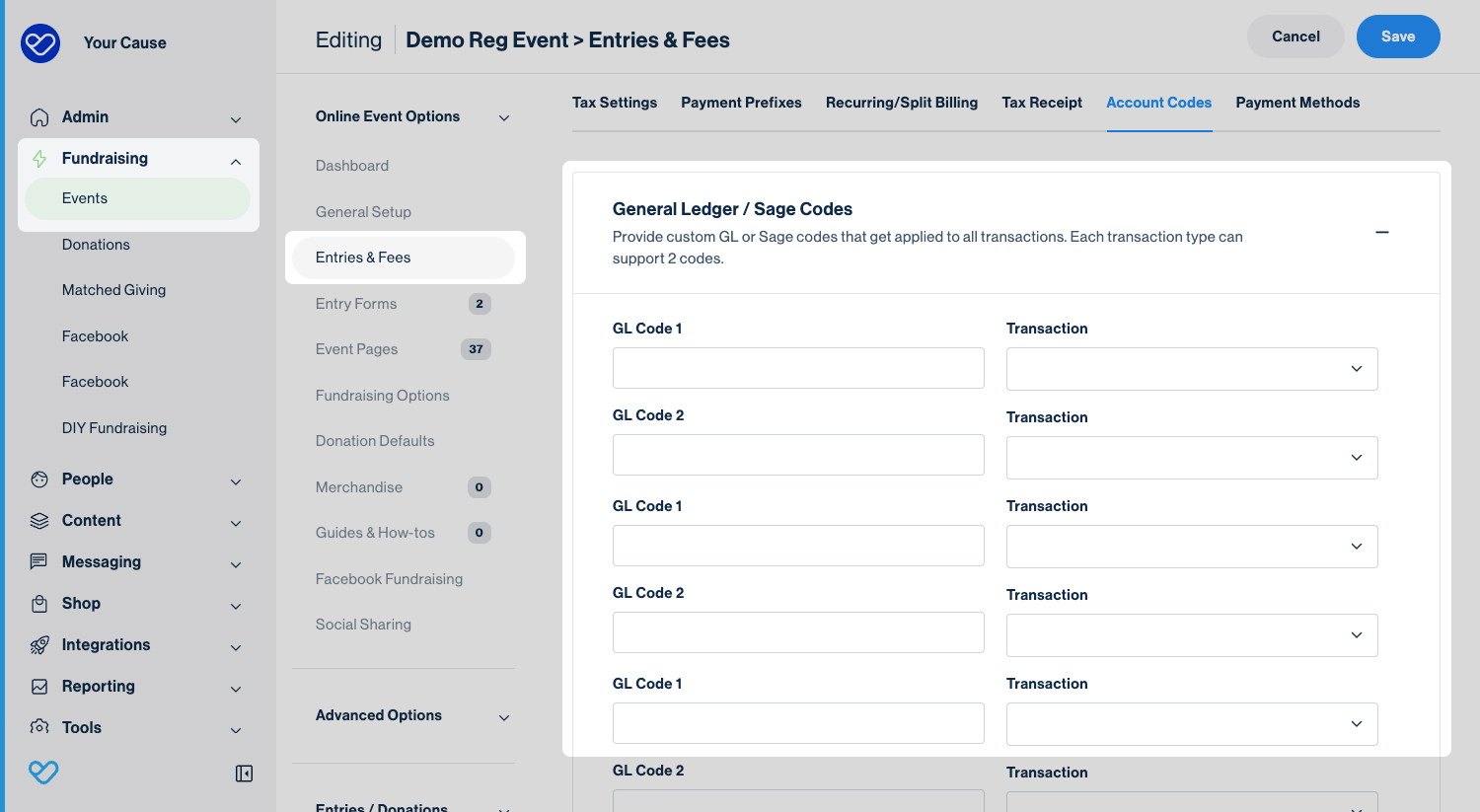
Task: Cancel editing the event
Action: [1295, 37]
